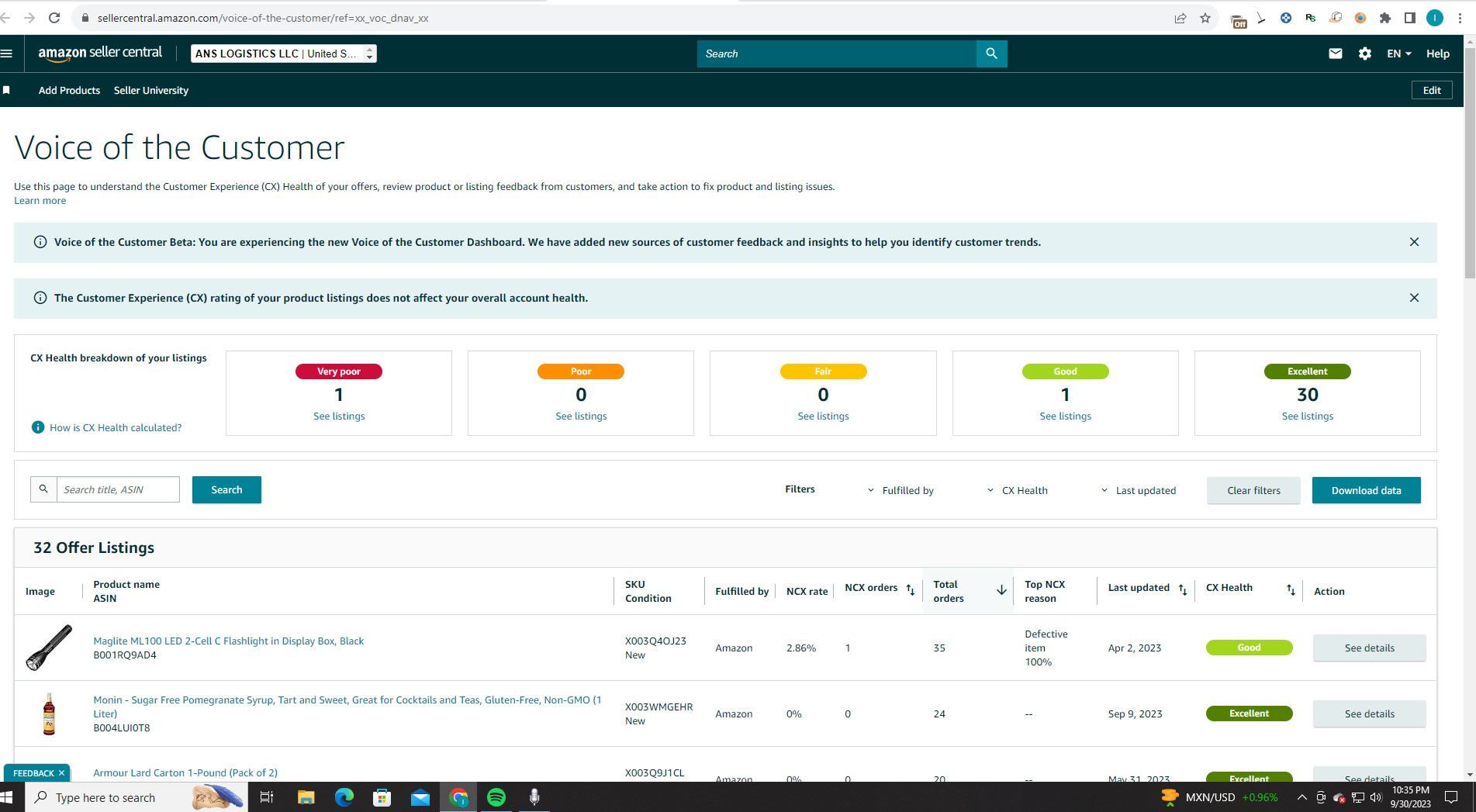Screen dimensions: 1476x812
Task: Expand the Fulfilled by filter
Action: click(x=900, y=490)
